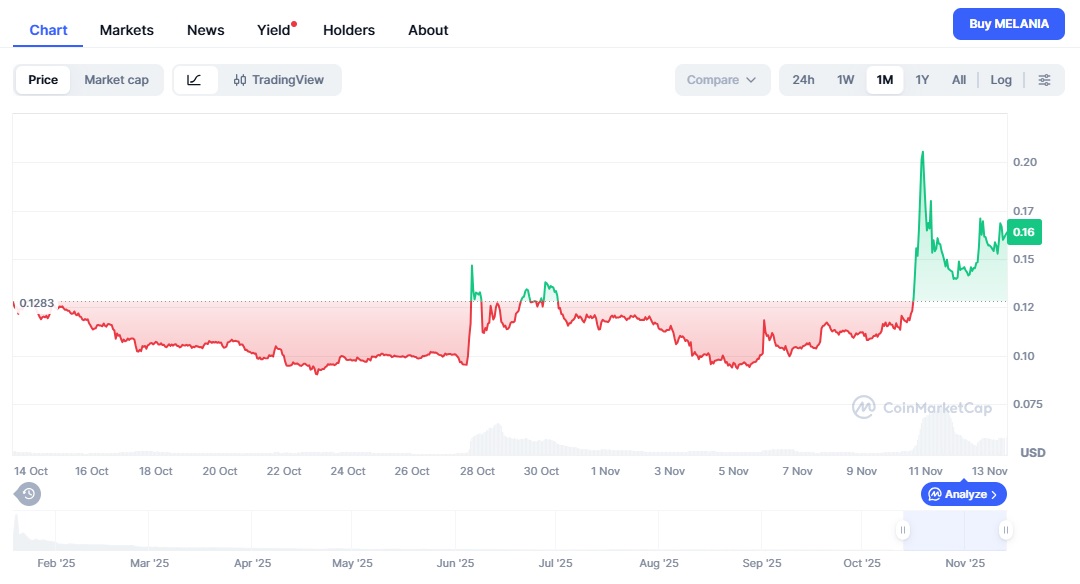The image size is (1080, 584).
Task: Select the Market cap toggle
Action: [116, 80]
